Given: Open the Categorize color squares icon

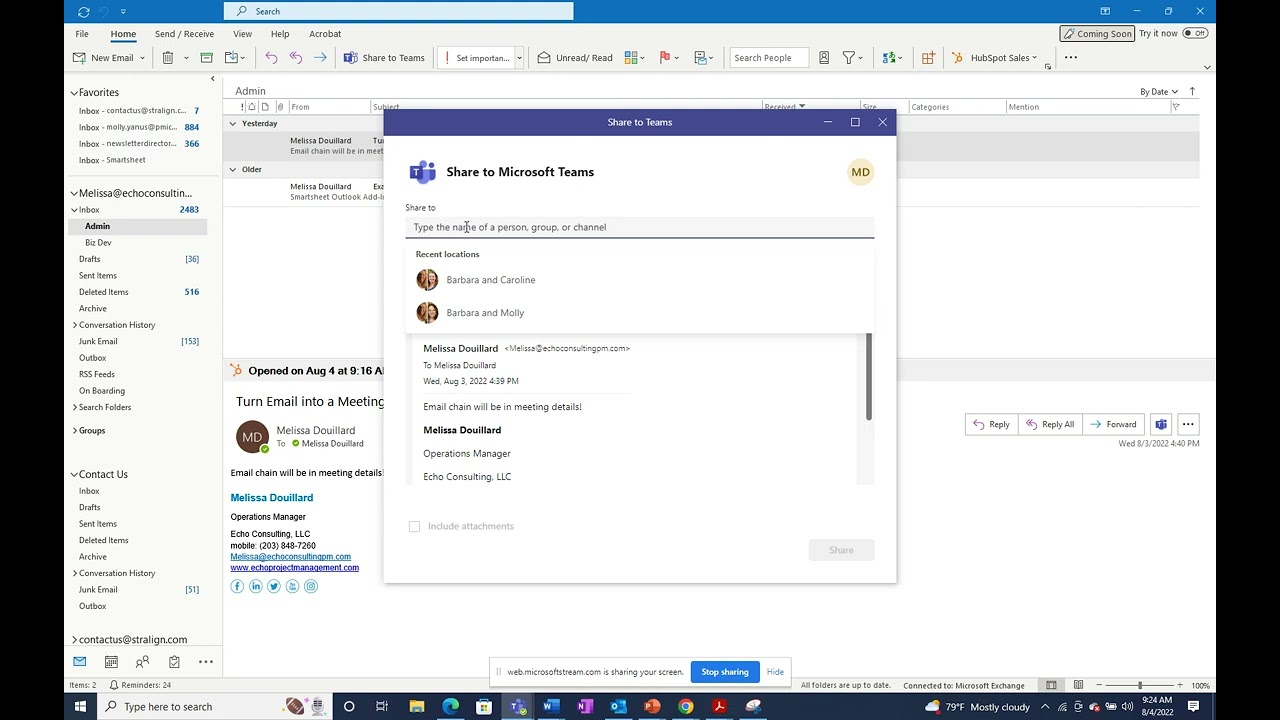Looking at the screenshot, I should [x=631, y=58].
